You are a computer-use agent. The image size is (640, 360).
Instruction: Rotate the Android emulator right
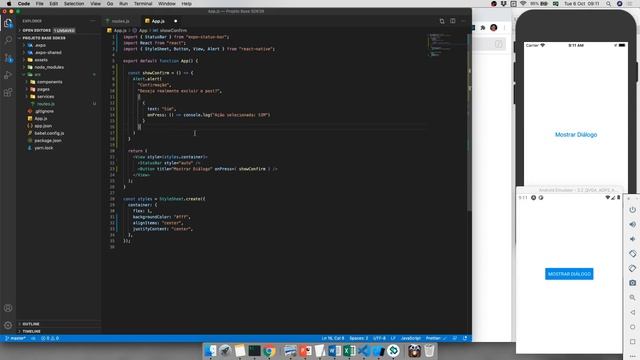[632, 268]
